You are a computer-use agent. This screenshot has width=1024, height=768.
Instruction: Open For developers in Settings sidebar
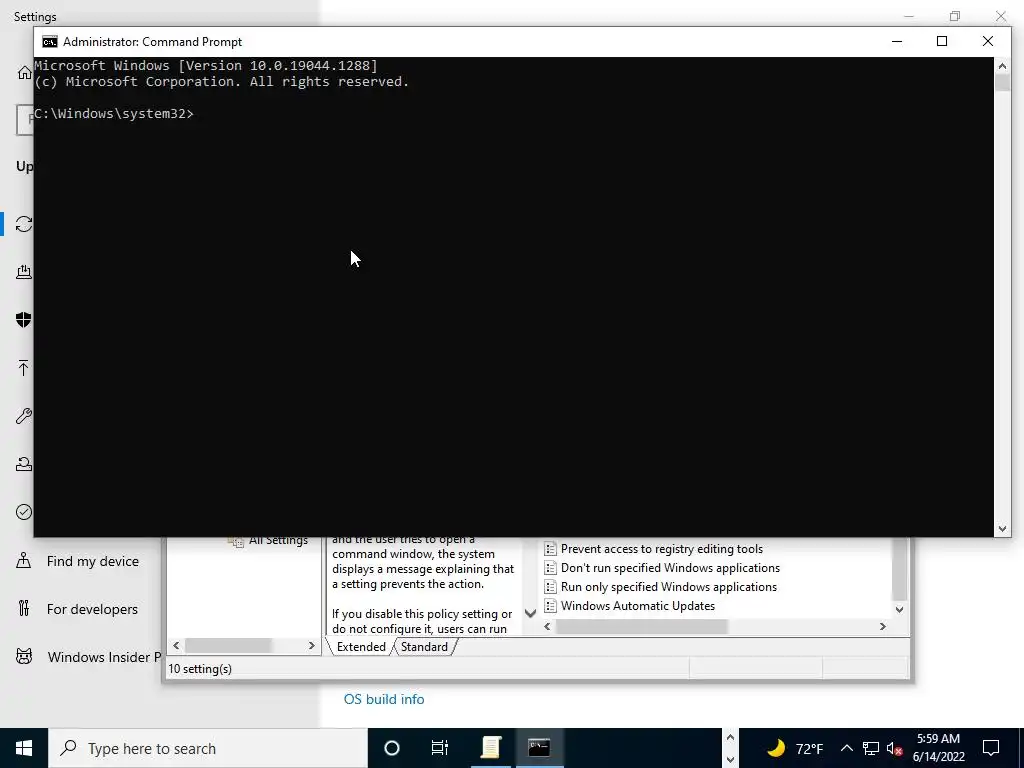coord(92,609)
